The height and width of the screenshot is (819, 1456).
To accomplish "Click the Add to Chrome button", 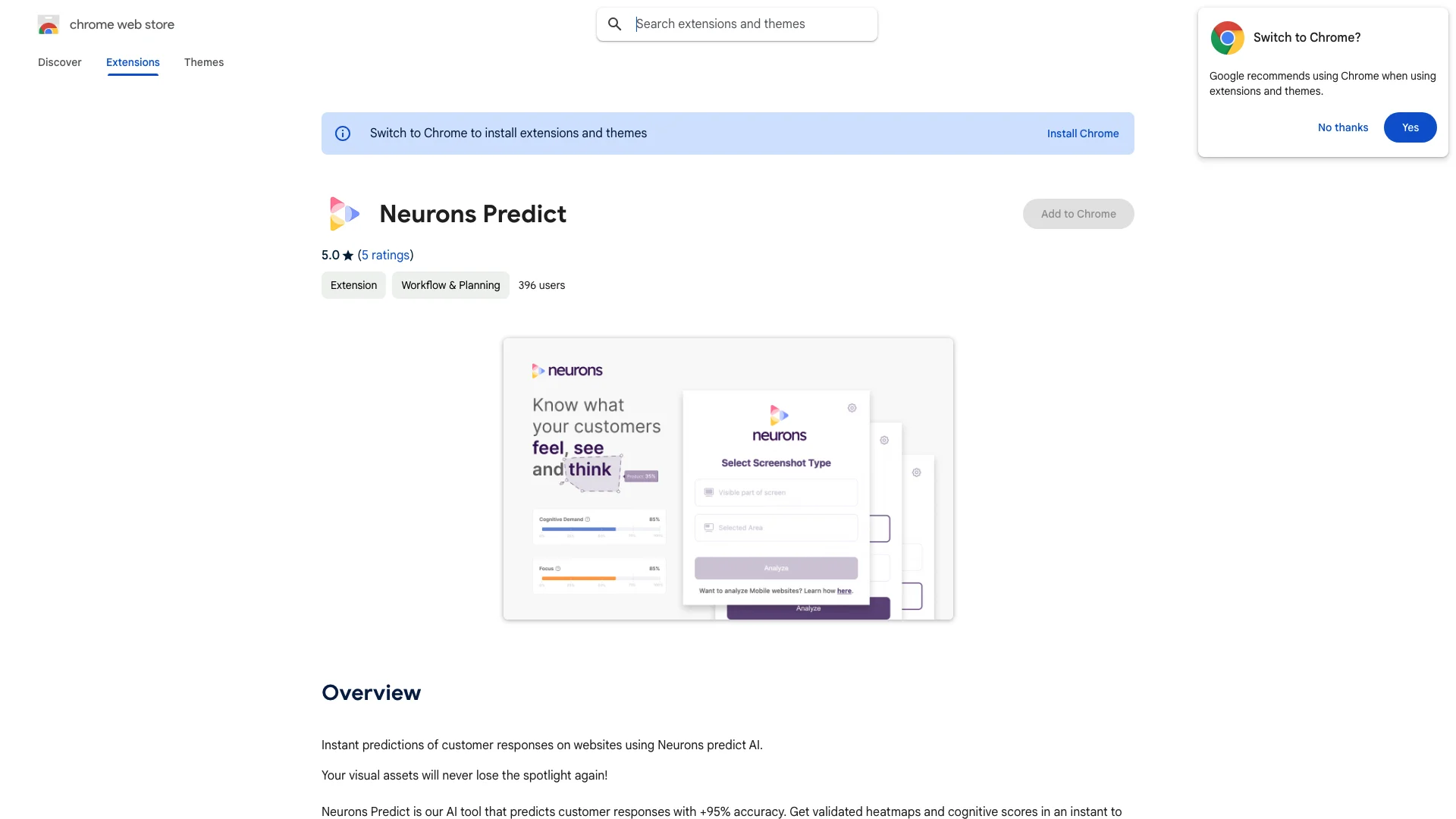I will tap(1078, 213).
